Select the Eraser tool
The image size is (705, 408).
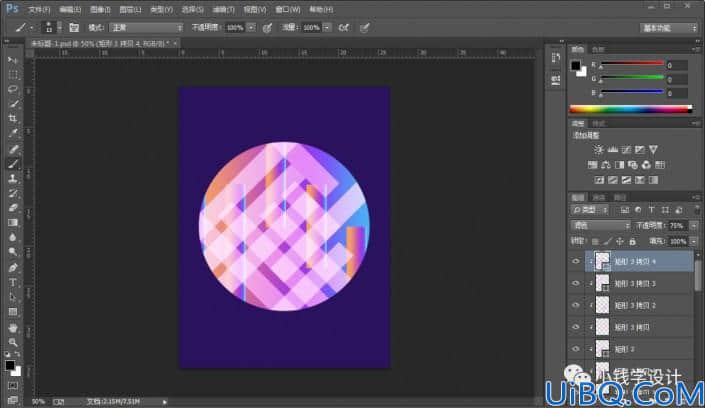pyautogui.click(x=13, y=208)
